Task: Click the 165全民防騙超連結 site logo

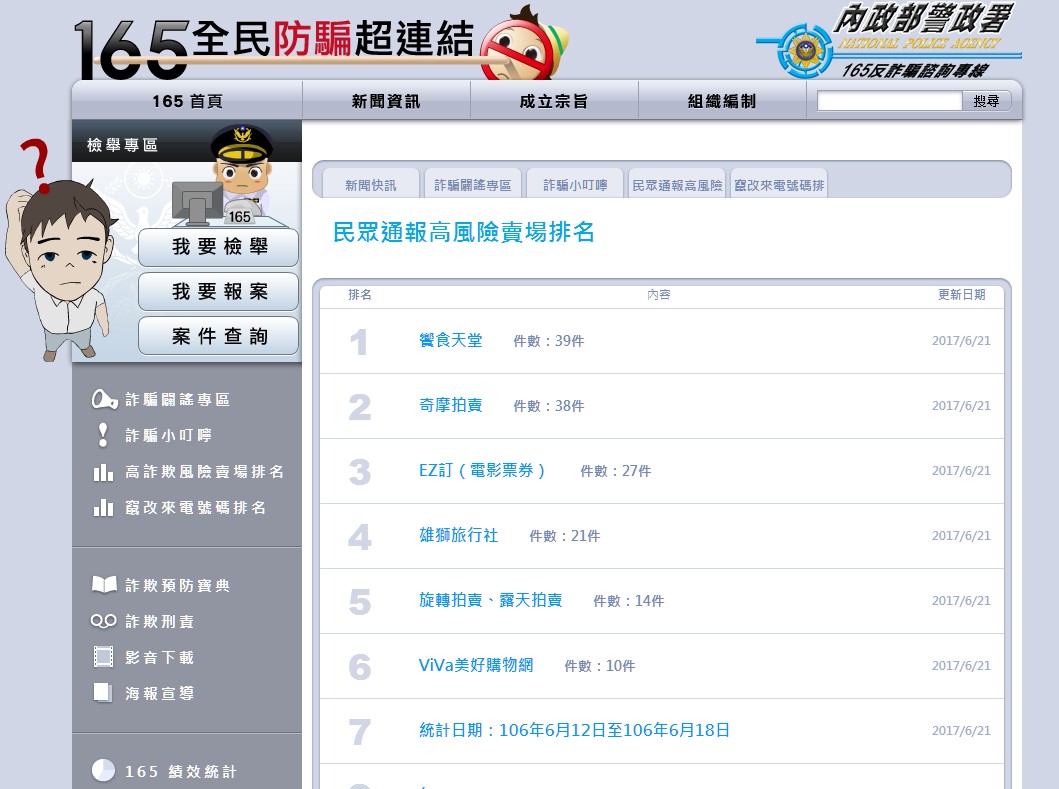Action: tap(274, 46)
